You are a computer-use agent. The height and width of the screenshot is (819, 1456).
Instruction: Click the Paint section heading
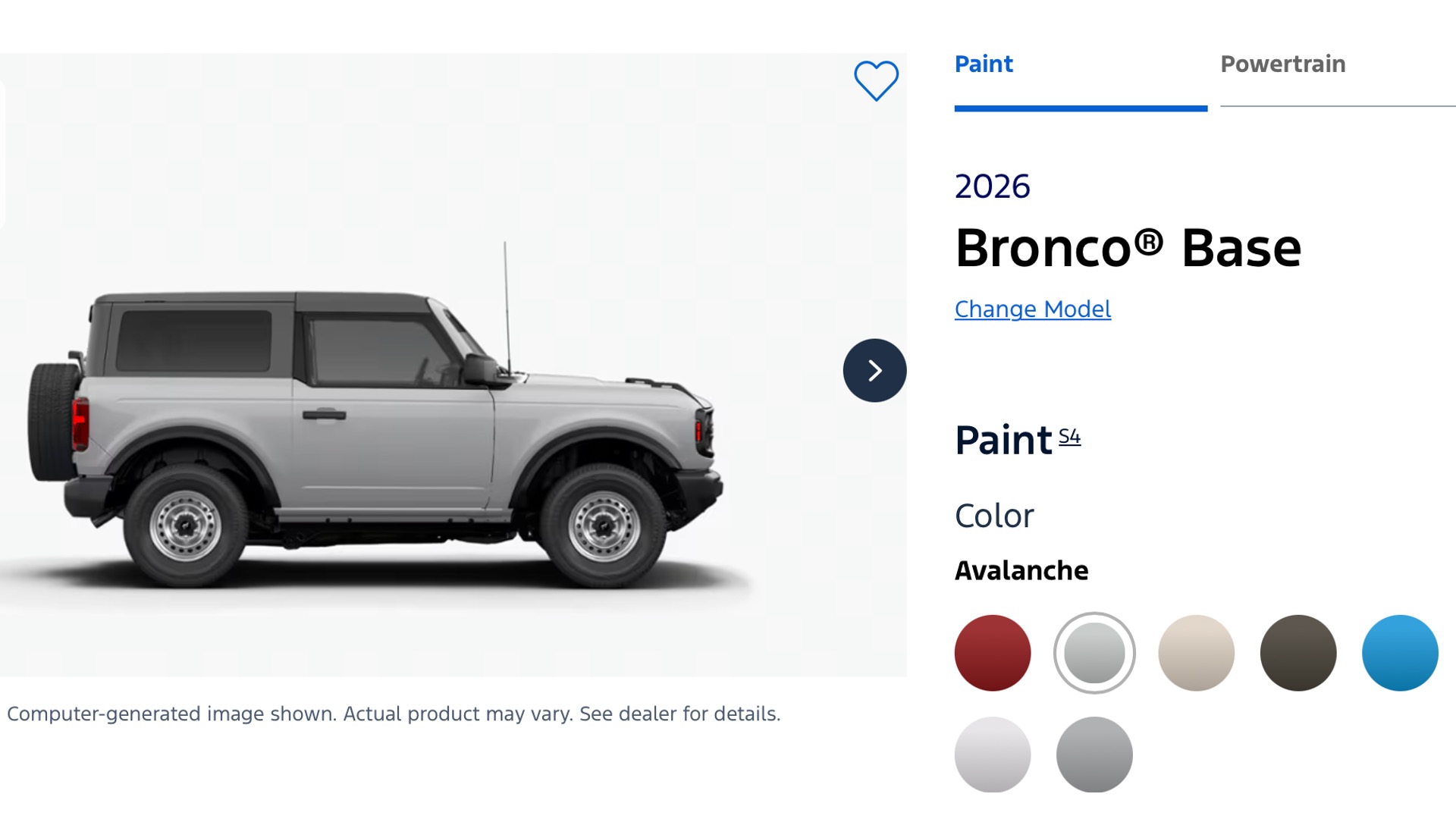point(1003,441)
